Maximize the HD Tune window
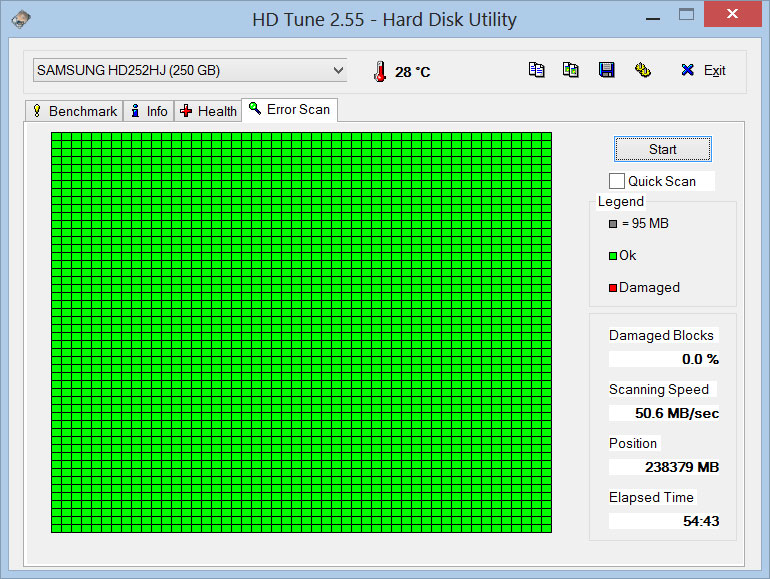 686,14
